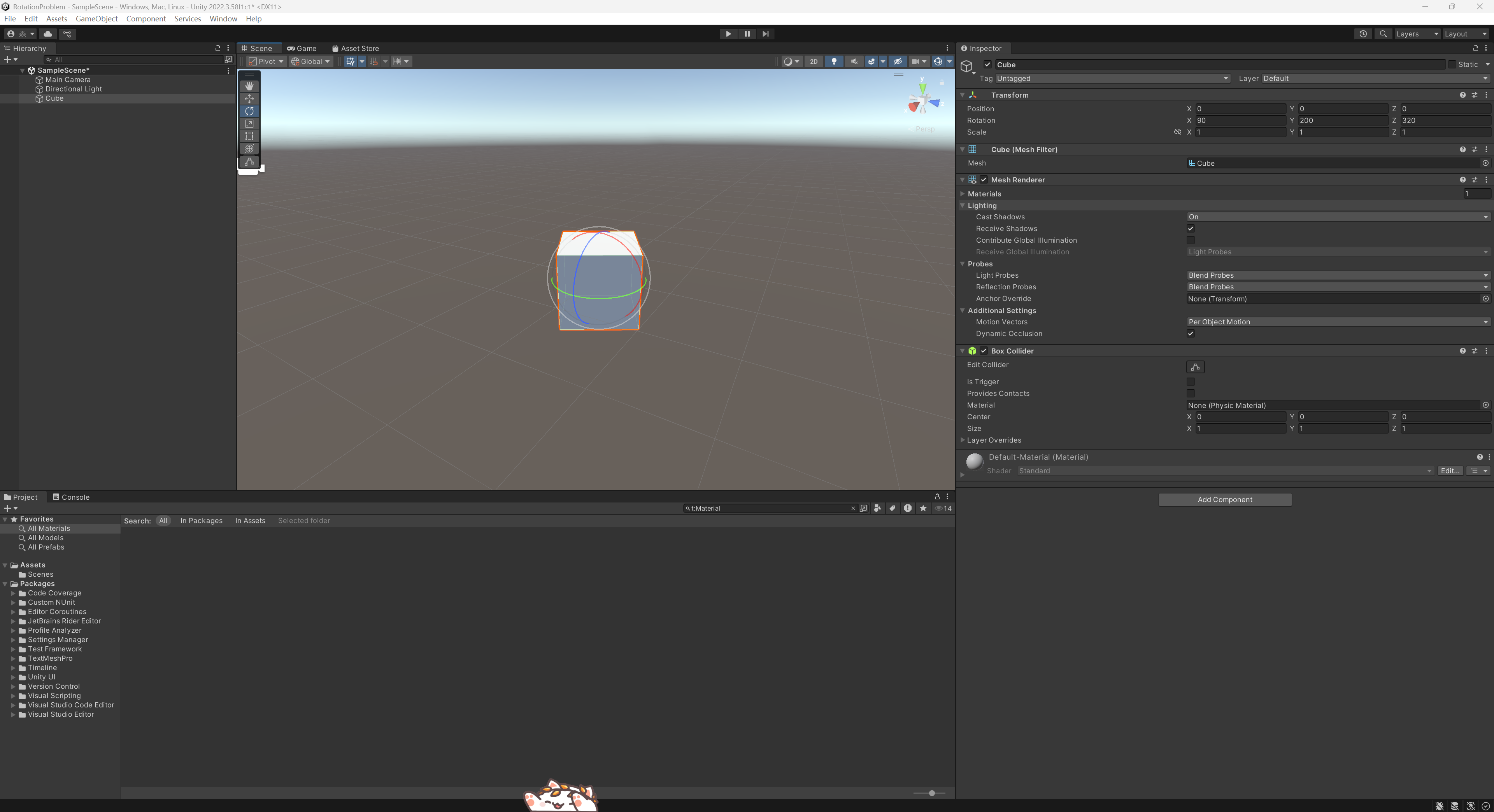Open the global Search magnifier icon
This screenshot has height=812, width=1494.
(x=1383, y=33)
